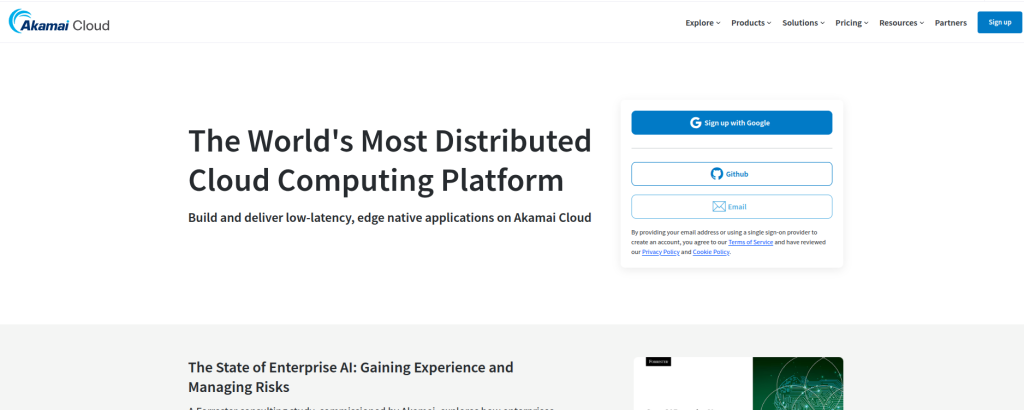Click the GitHub octocat icon

(x=717, y=174)
